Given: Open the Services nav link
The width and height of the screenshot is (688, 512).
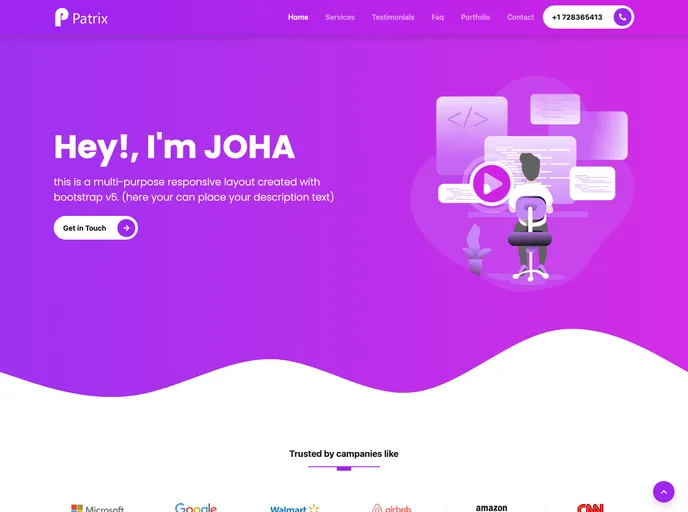Looking at the screenshot, I should click(x=340, y=17).
